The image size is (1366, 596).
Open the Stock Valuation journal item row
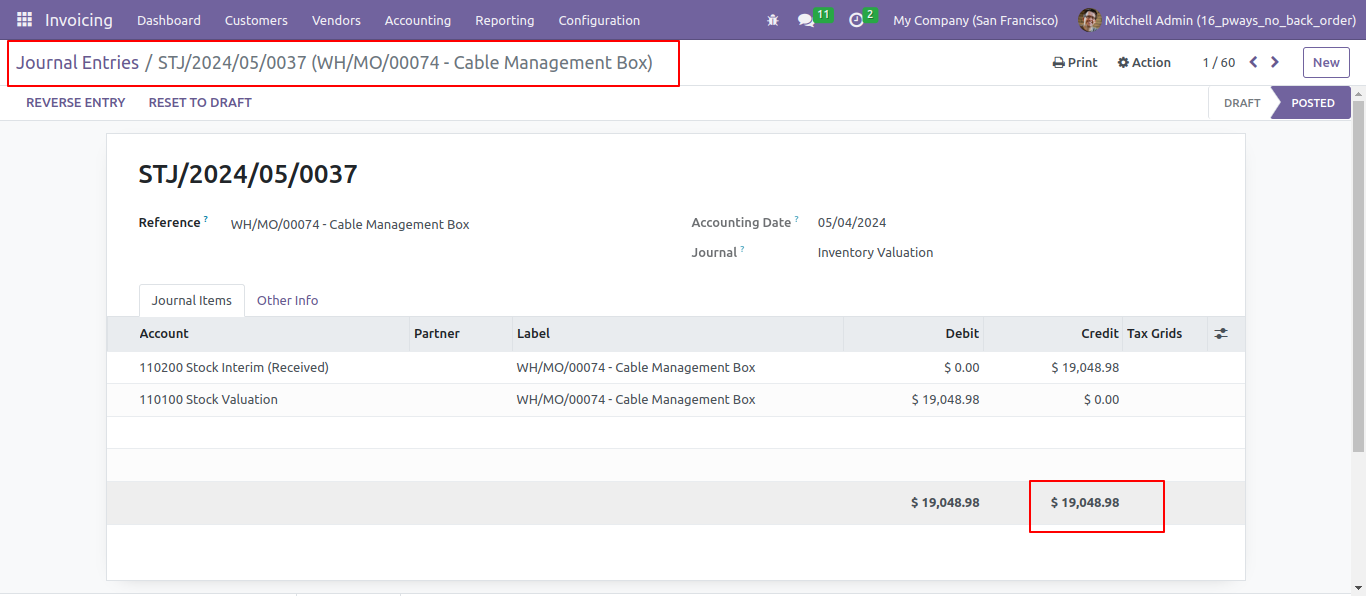pos(676,400)
